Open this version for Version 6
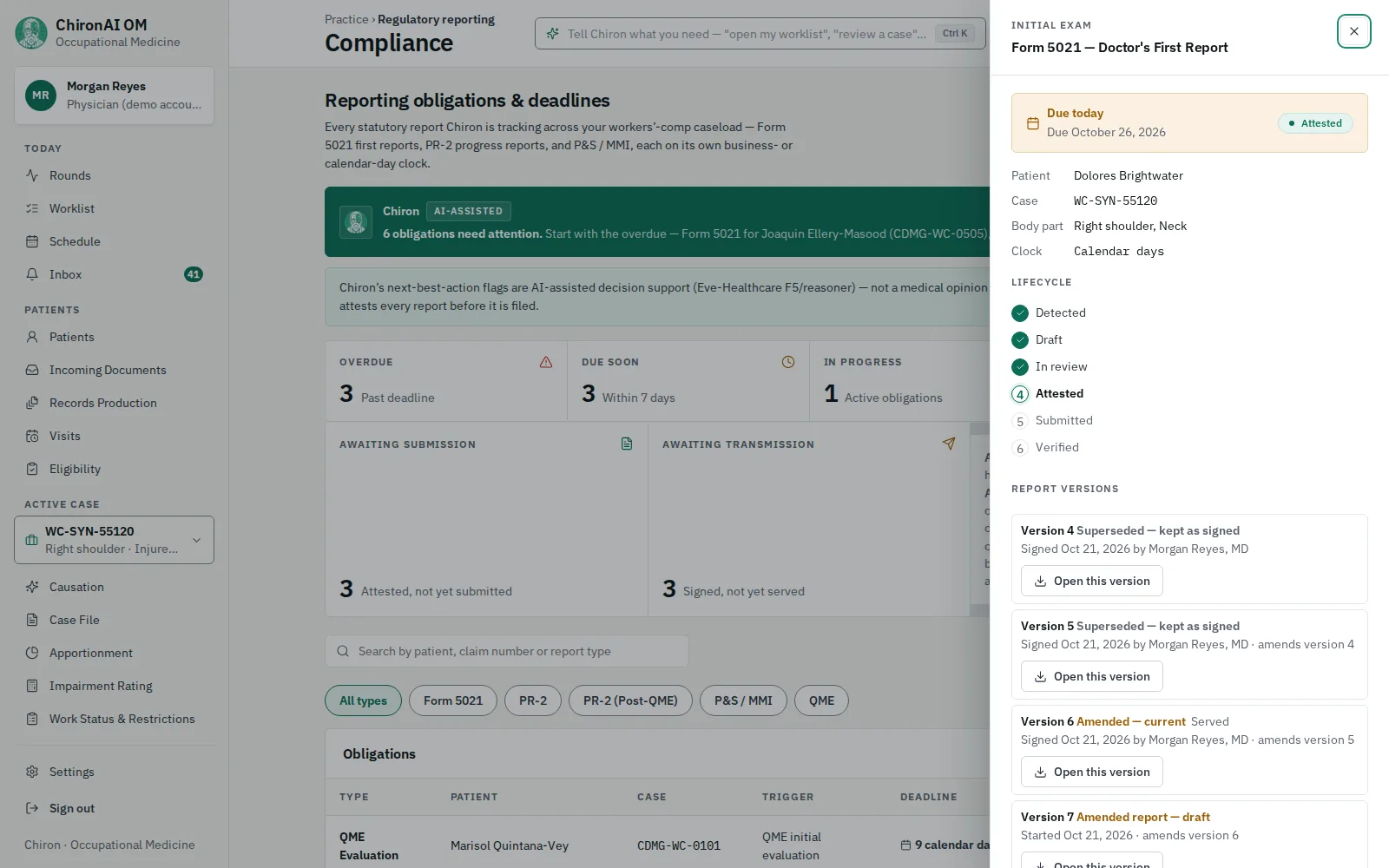1389x868 pixels. 1091,772
